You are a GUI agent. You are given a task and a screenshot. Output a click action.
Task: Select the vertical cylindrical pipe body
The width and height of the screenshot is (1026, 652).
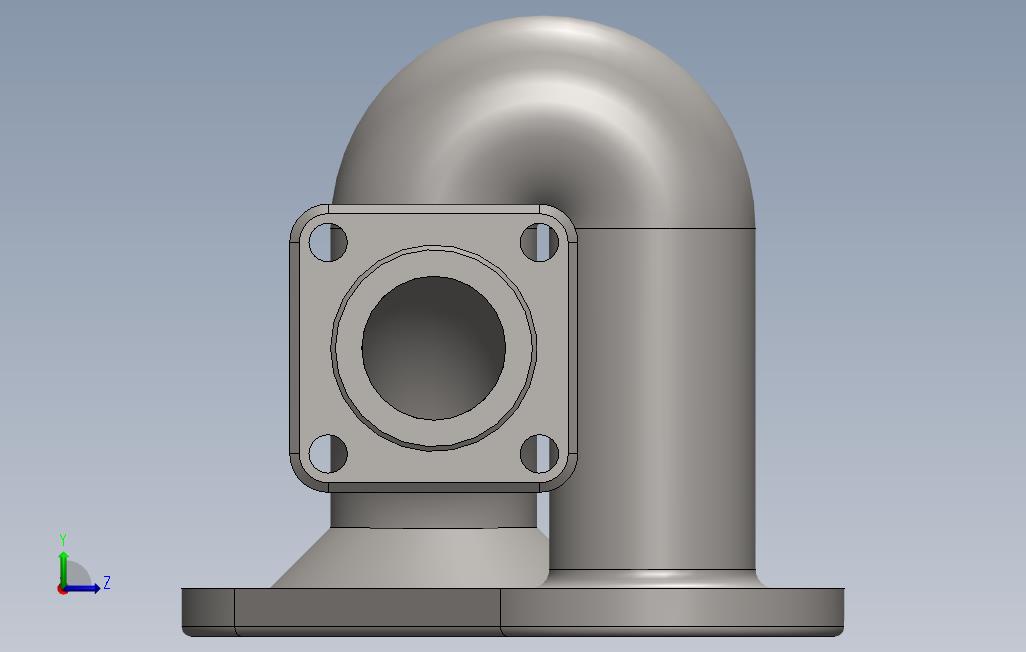[x=654, y=399]
